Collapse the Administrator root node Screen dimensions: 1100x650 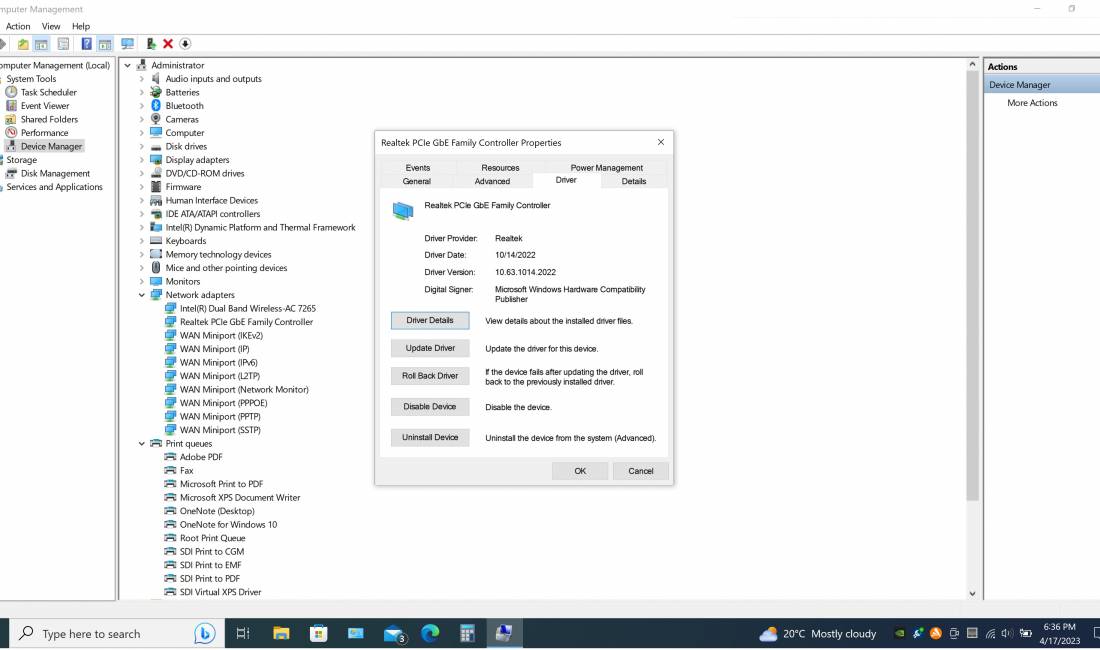coord(128,65)
